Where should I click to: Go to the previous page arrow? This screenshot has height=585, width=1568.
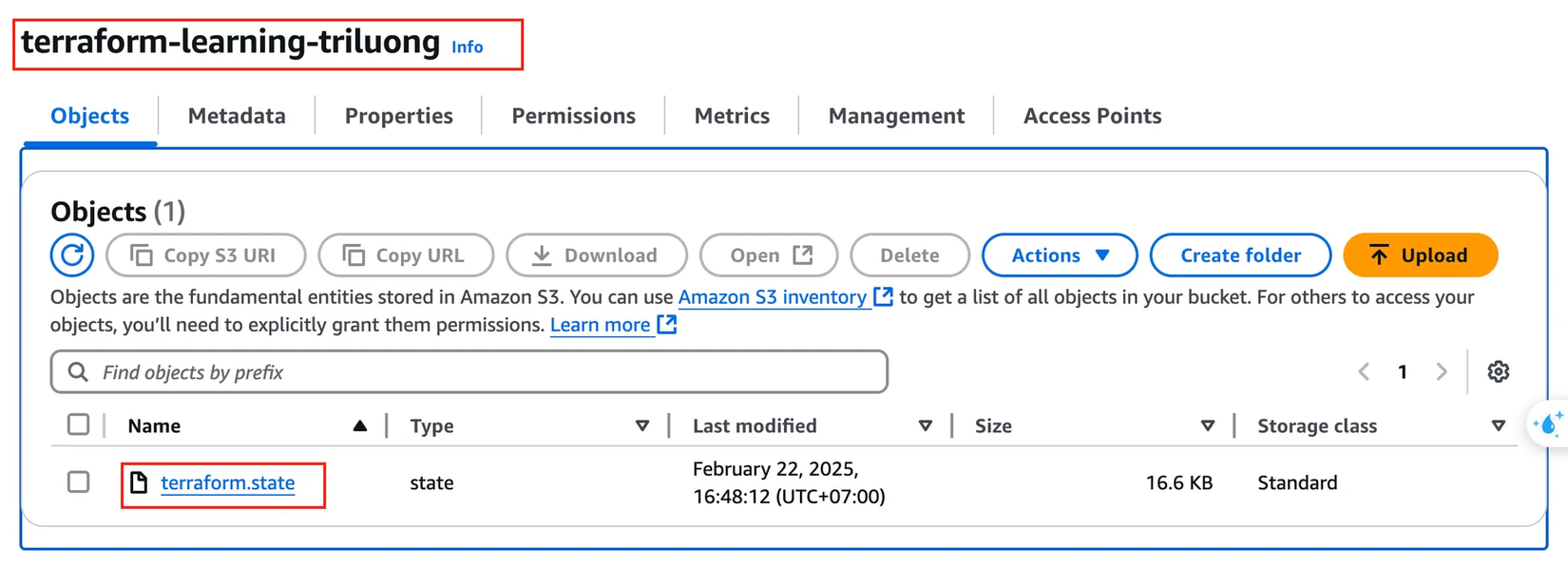1364,371
